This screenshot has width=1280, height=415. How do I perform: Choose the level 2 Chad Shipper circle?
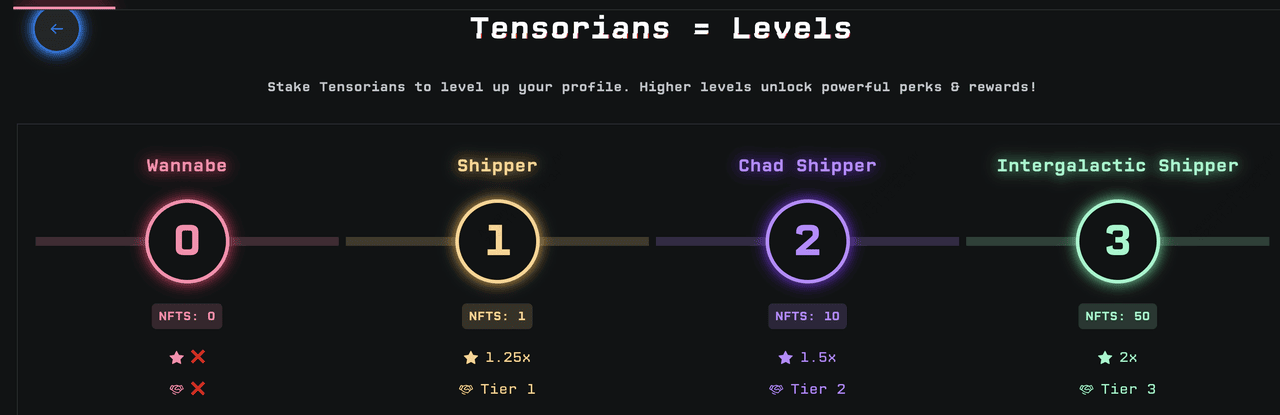(807, 241)
